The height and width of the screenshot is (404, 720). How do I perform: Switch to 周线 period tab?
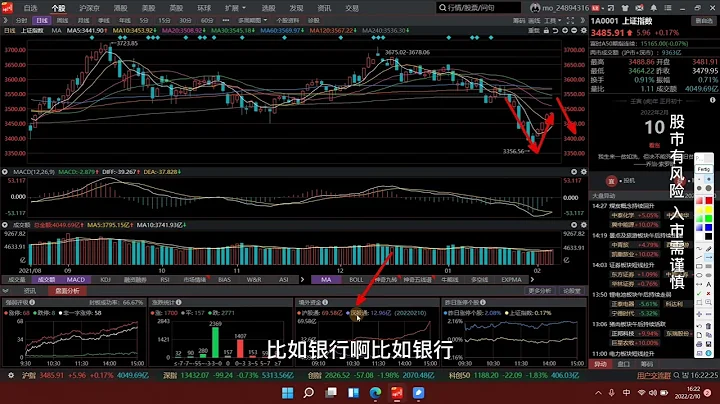pyautogui.click(x=62, y=20)
